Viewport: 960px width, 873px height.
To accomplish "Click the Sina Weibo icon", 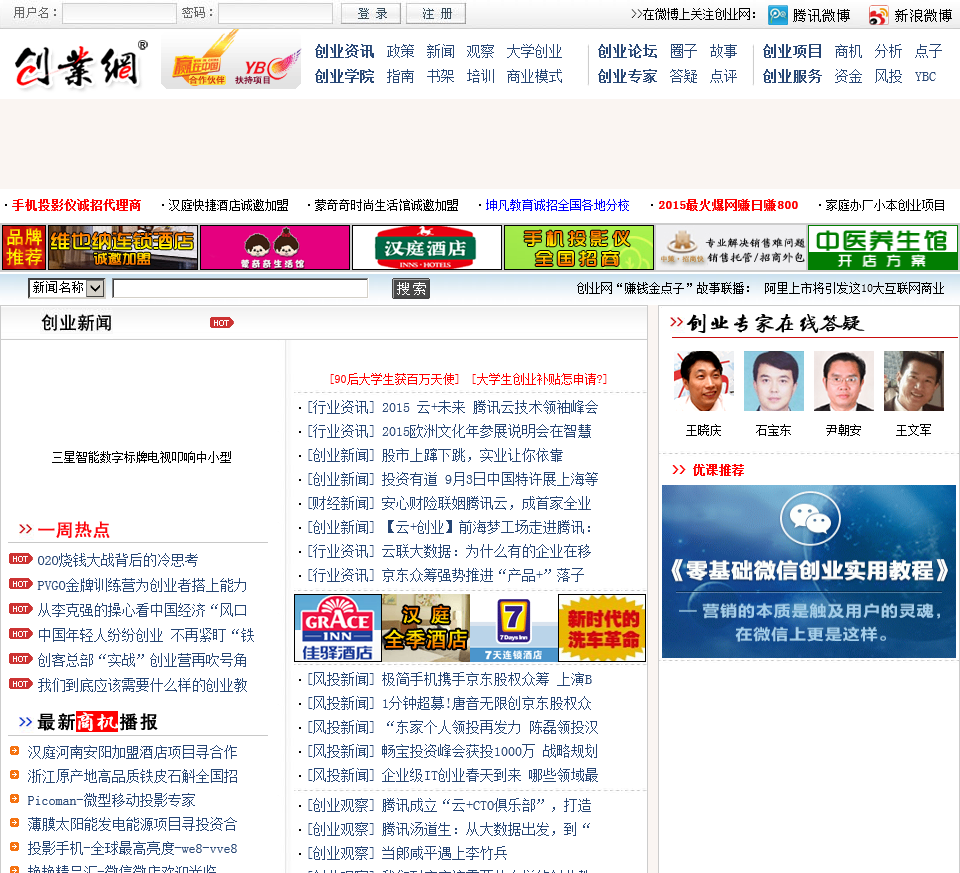I will coord(879,15).
